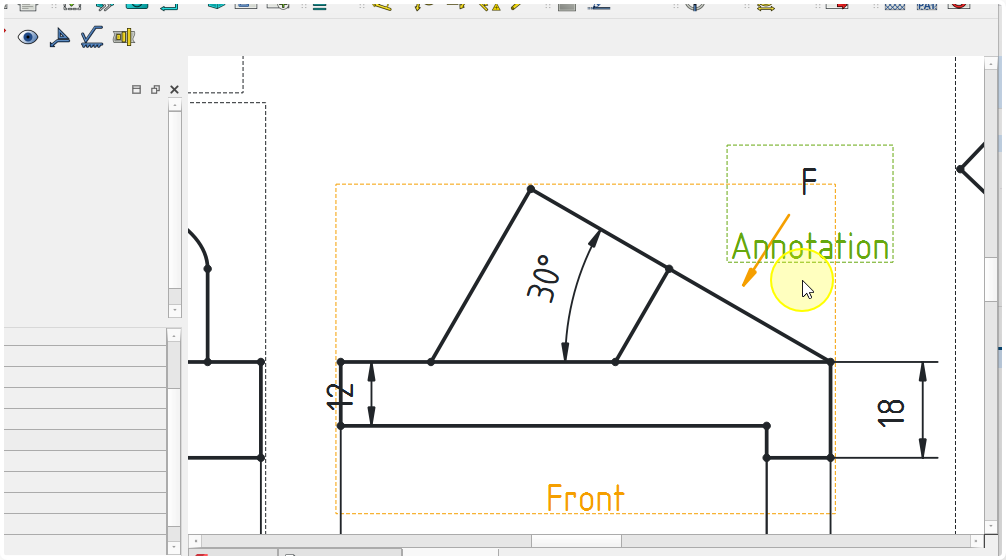Select the green Annotation text

point(810,247)
